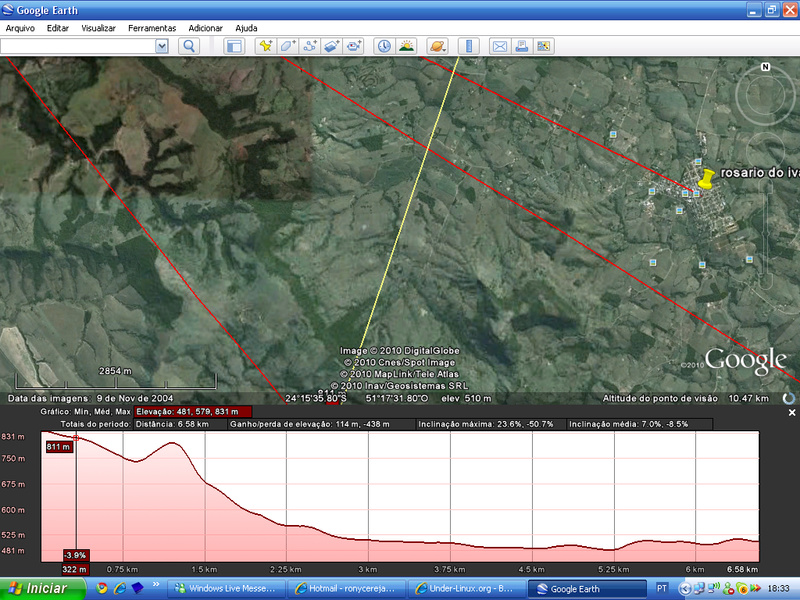Open the Ferramentas menu
800x600 pixels.
coord(152,28)
